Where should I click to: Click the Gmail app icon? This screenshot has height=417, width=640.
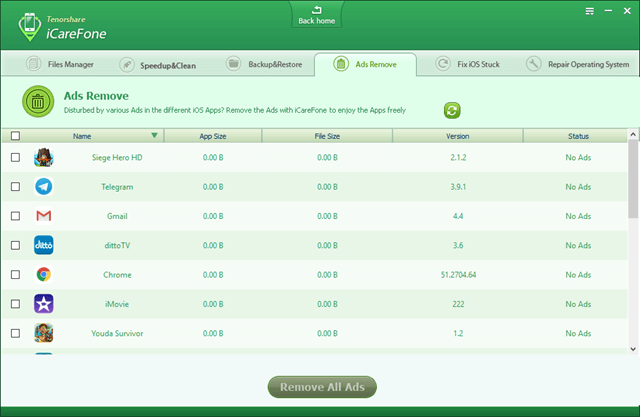coord(44,216)
